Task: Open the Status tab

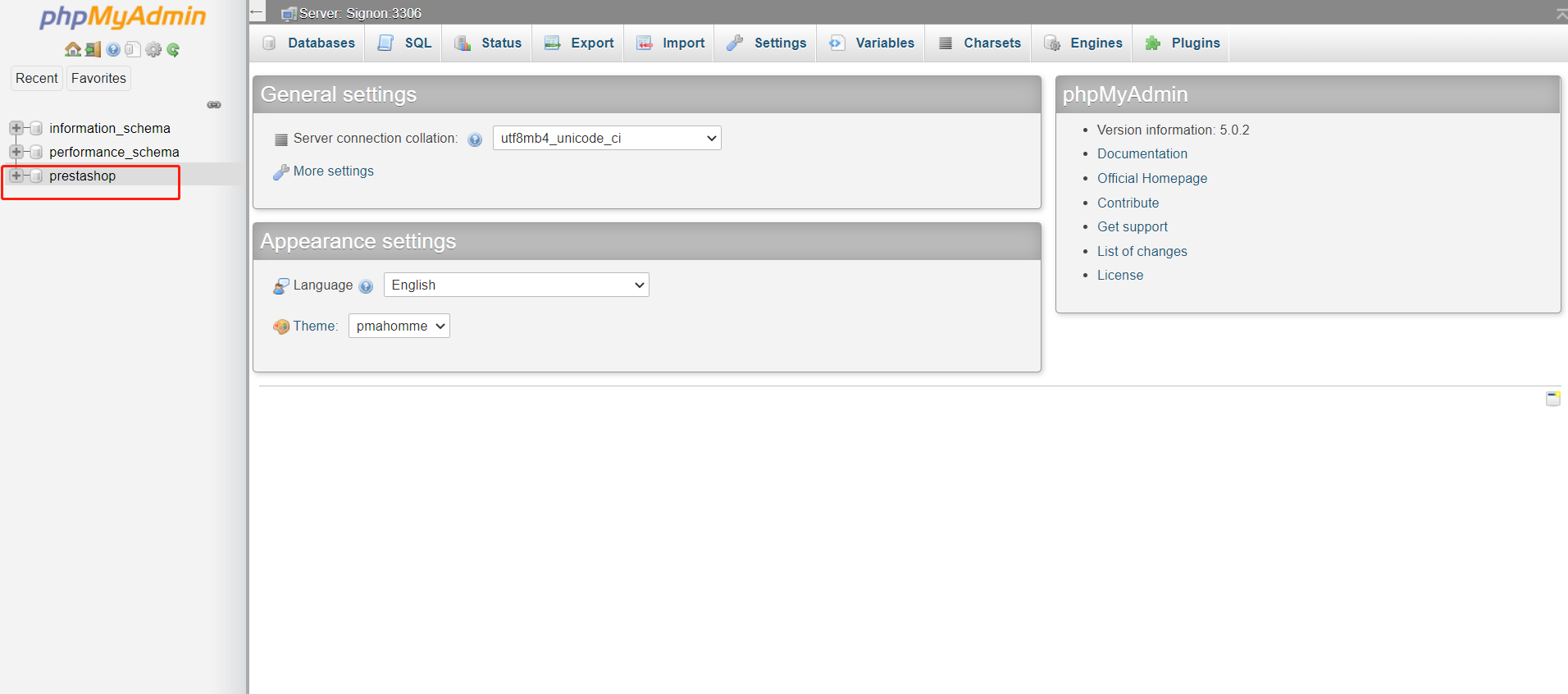Action: coord(488,43)
